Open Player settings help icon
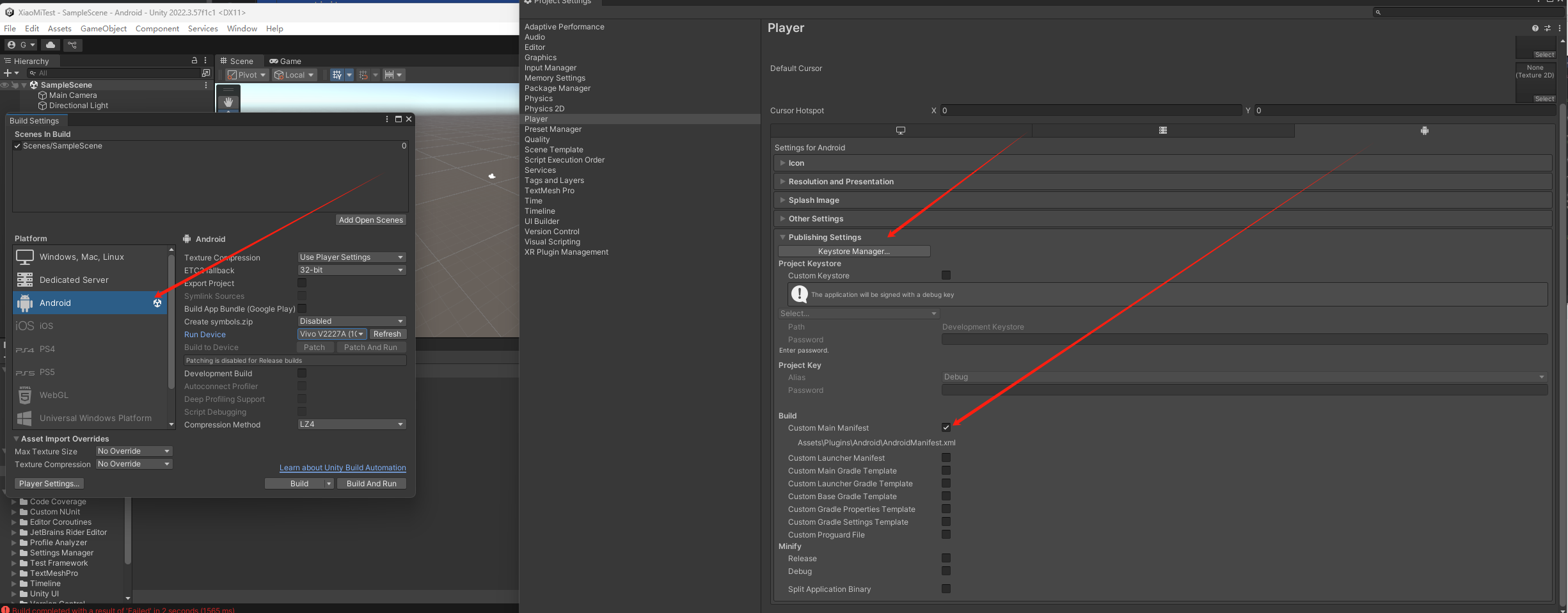The image size is (1568, 613). point(1535,28)
